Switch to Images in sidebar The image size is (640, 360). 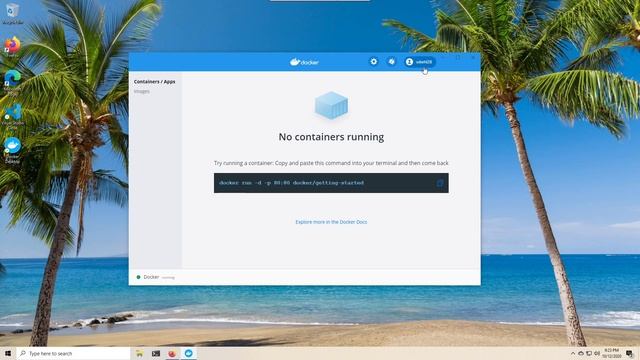[x=142, y=91]
